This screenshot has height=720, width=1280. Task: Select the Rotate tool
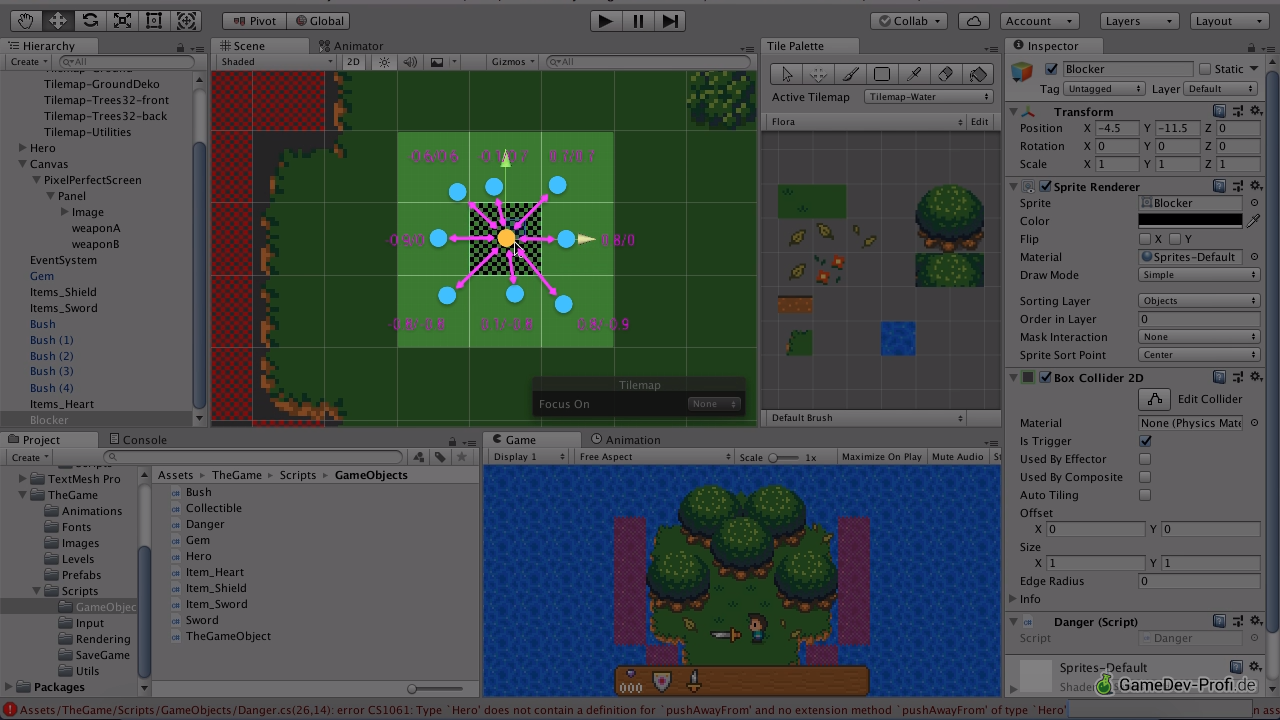(90, 20)
